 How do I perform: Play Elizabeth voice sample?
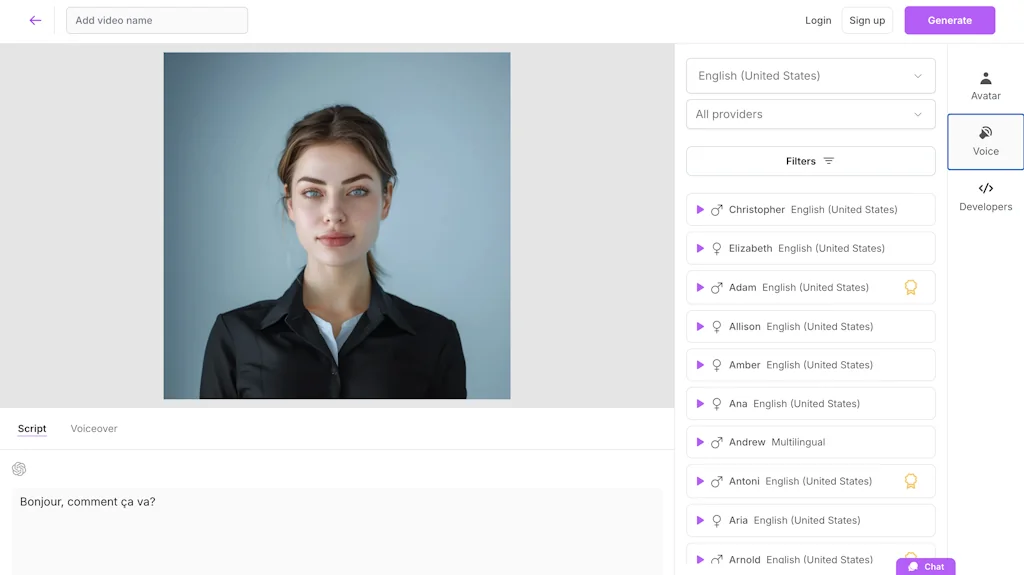[700, 248]
